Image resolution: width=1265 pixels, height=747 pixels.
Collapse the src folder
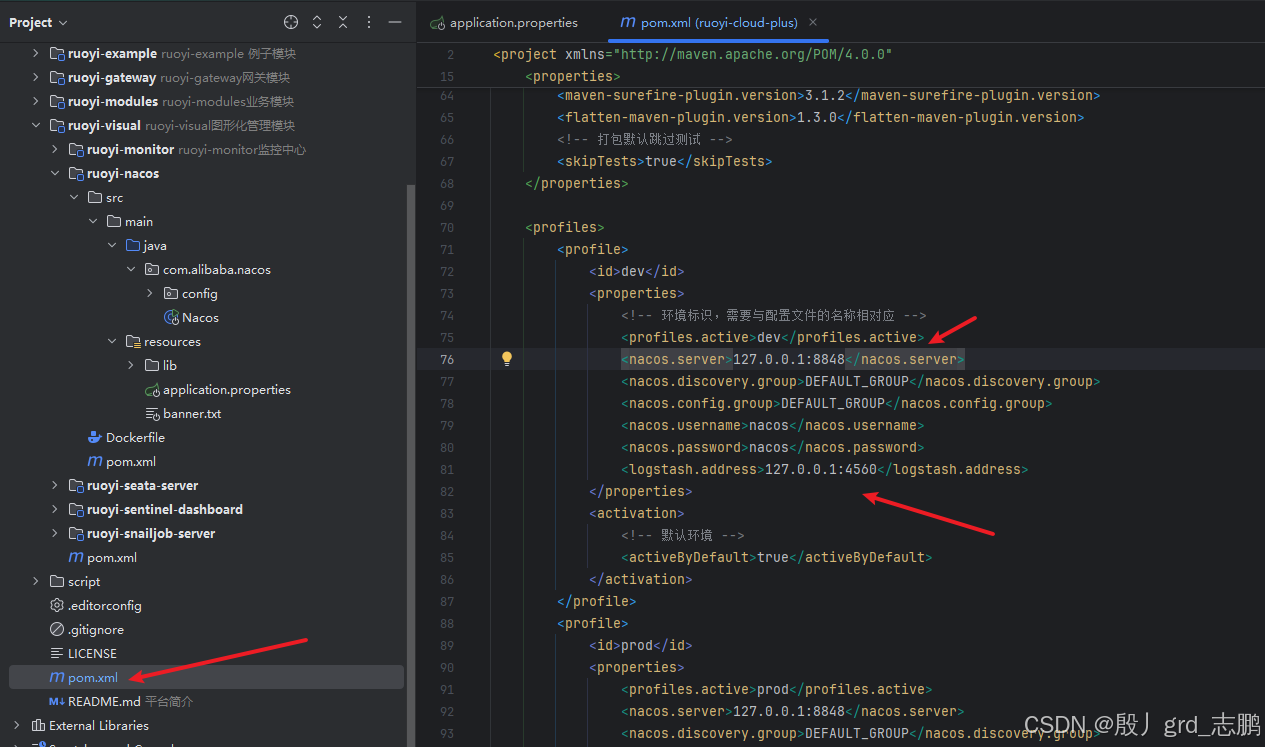75,197
